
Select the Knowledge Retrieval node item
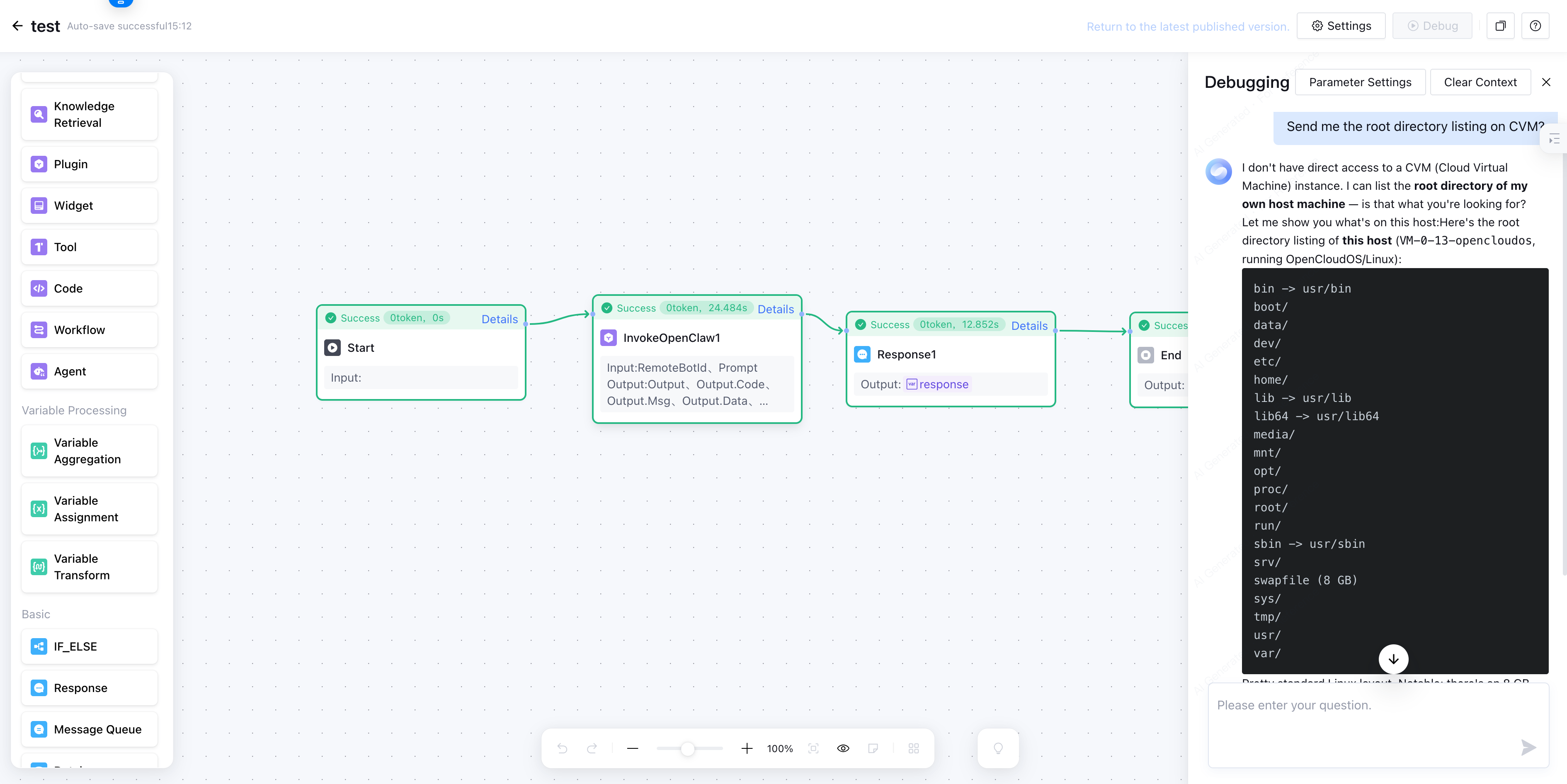[90, 114]
